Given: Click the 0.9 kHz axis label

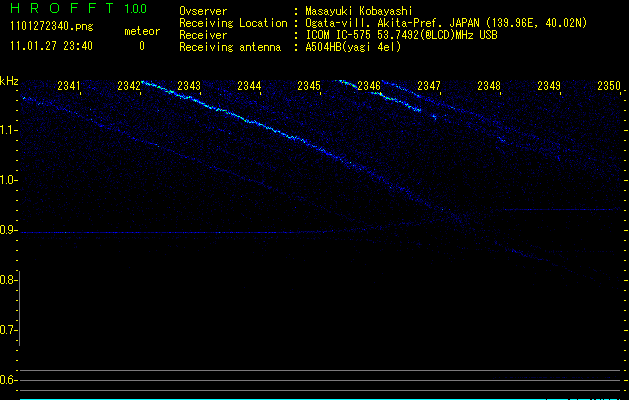Looking at the screenshot, I should point(7,230).
